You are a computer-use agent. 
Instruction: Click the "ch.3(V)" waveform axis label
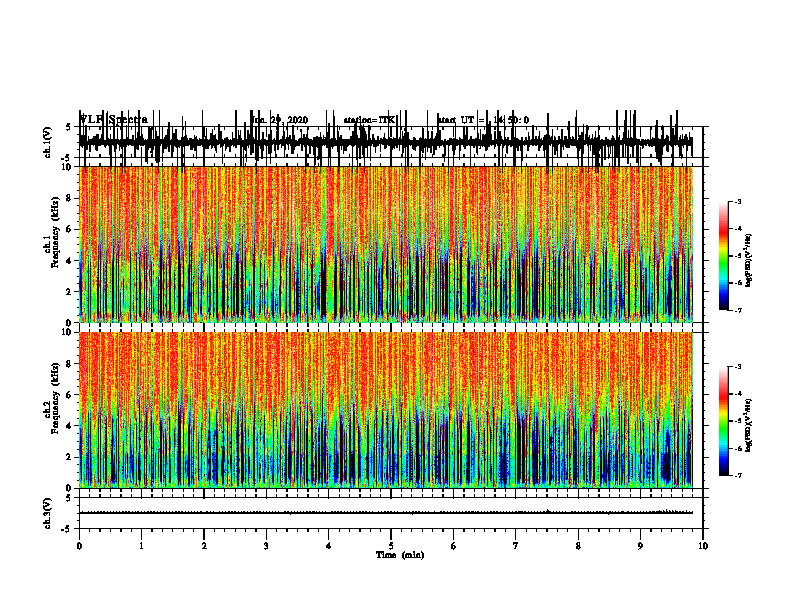48,513
